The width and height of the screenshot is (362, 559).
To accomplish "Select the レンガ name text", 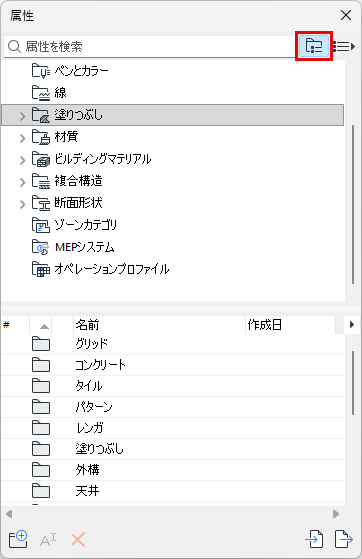I will click(x=90, y=428).
